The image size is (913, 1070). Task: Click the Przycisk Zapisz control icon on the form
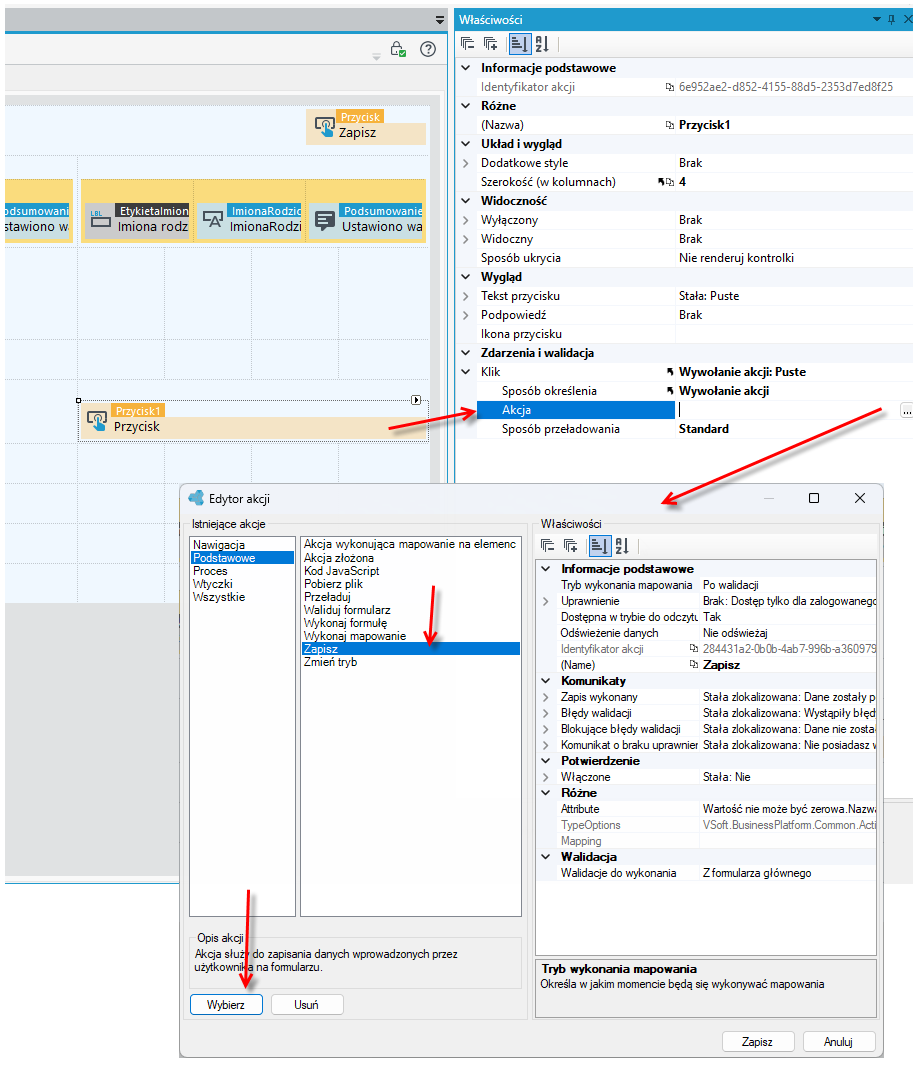point(324,126)
